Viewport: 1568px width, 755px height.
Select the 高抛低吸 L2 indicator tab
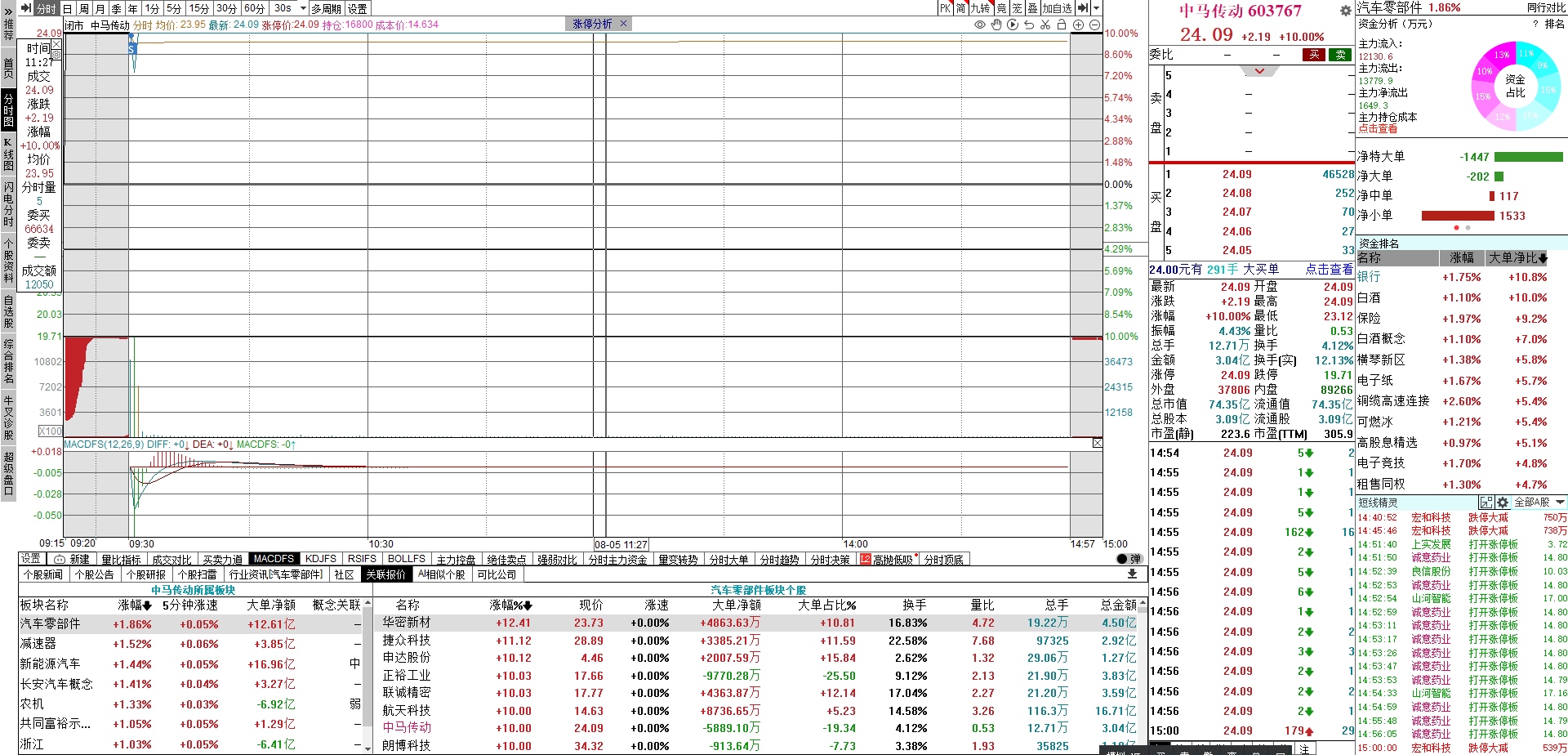(886, 559)
